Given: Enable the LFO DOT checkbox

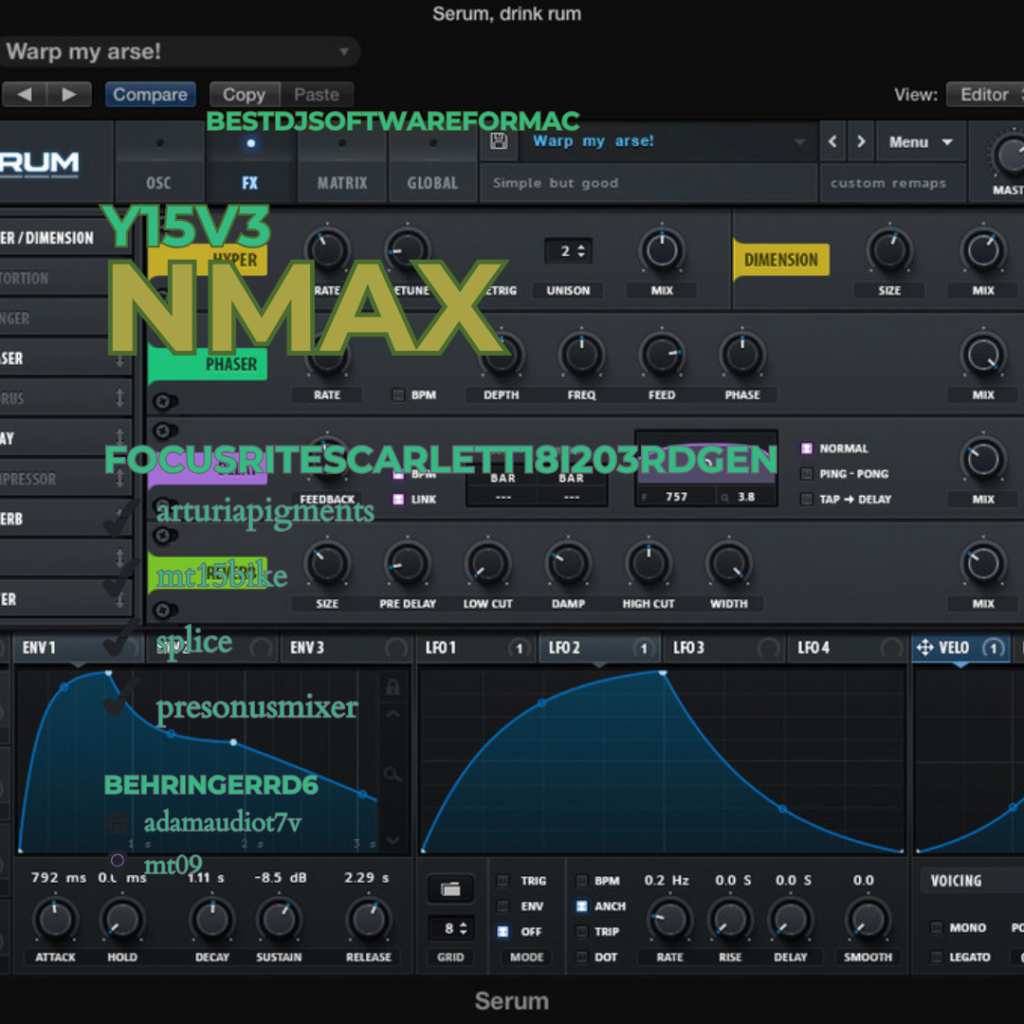Looking at the screenshot, I should pyautogui.click(x=582, y=957).
